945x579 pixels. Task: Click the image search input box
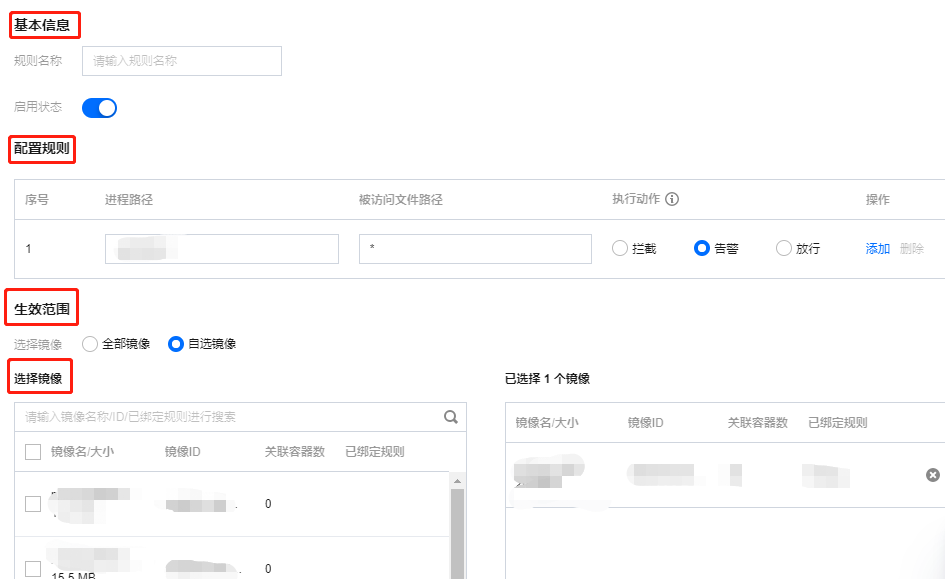tap(228, 417)
